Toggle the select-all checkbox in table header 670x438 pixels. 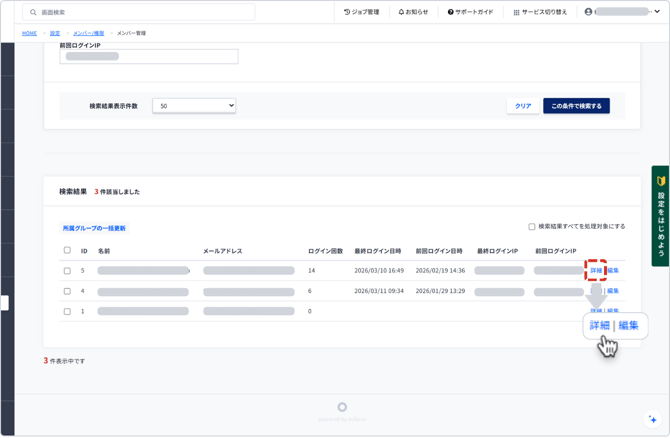tap(67, 251)
